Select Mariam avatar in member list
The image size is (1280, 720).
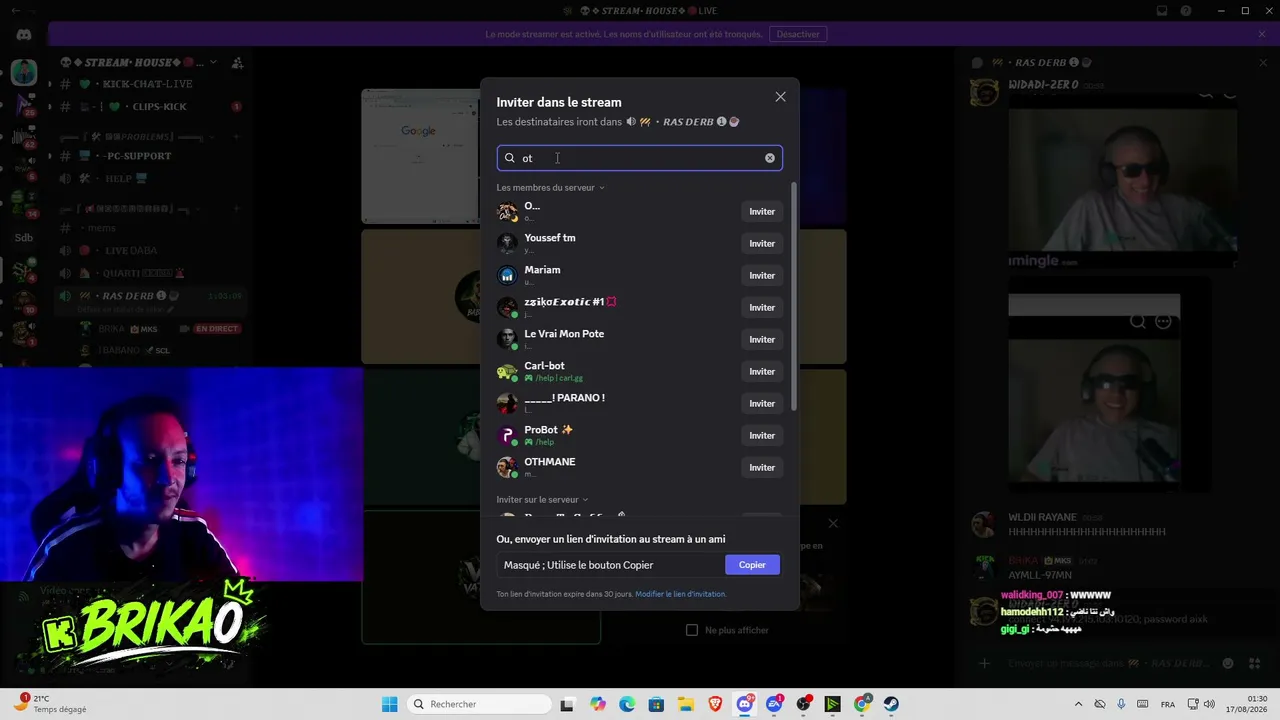pyautogui.click(x=507, y=276)
